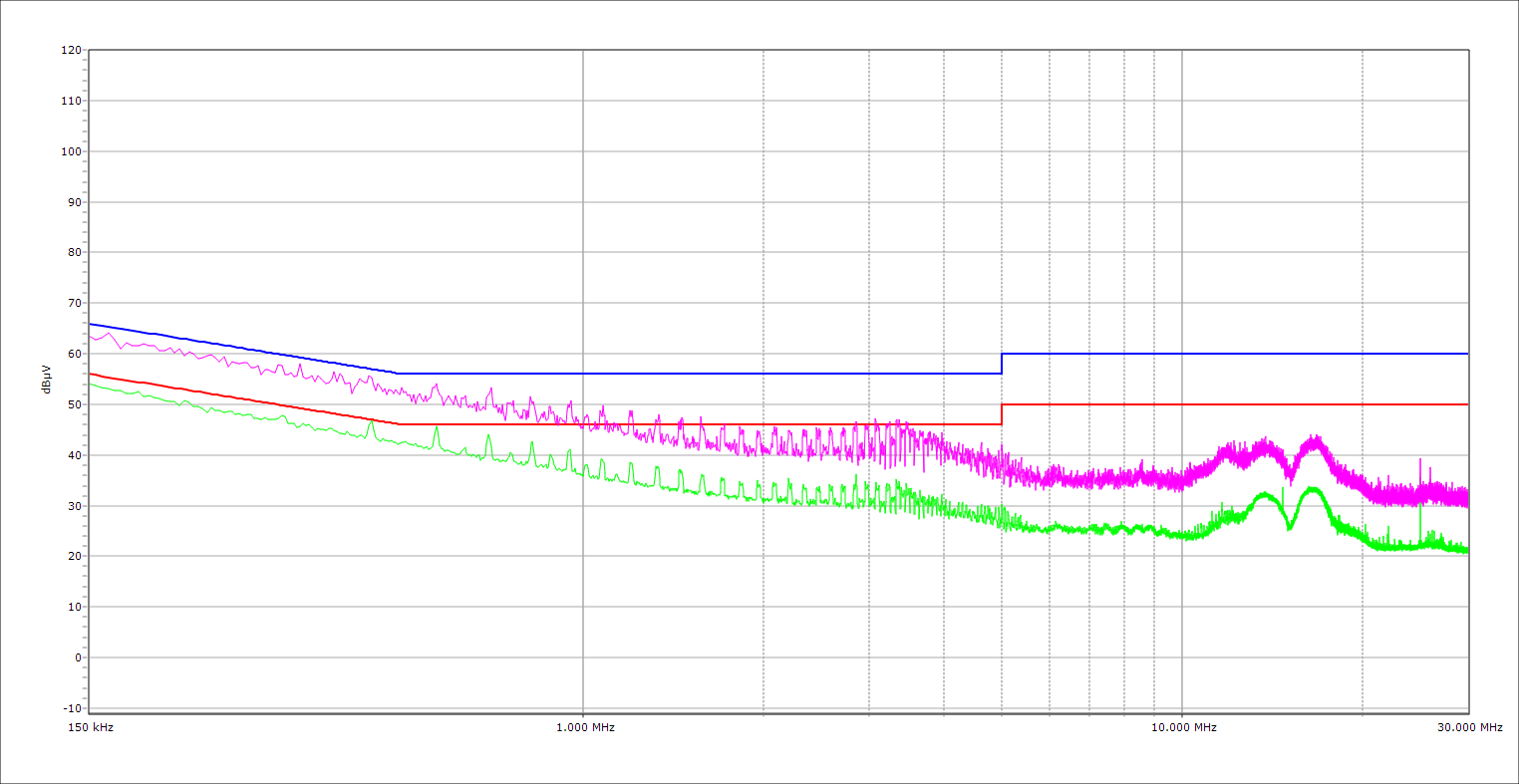The width and height of the screenshot is (1519, 784).
Task: Click the -10 y-axis value label
Action: click(x=71, y=708)
